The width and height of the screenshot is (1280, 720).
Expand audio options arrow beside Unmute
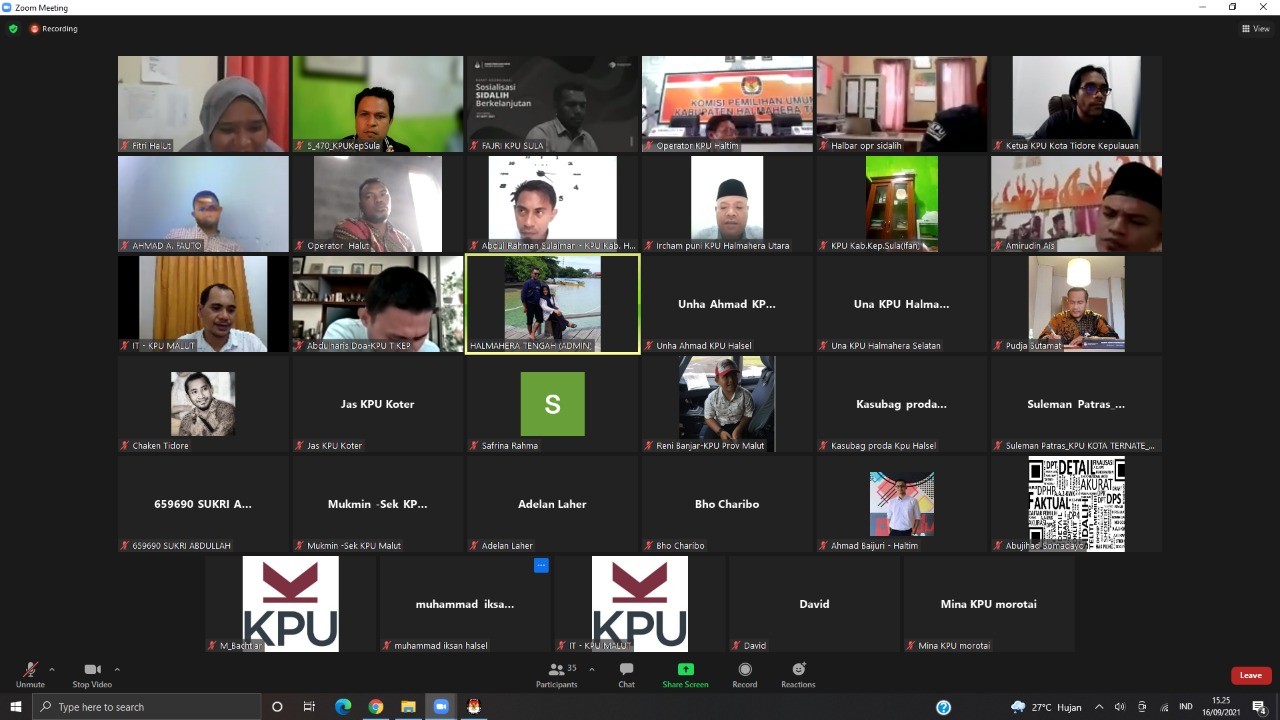coord(52,669)
